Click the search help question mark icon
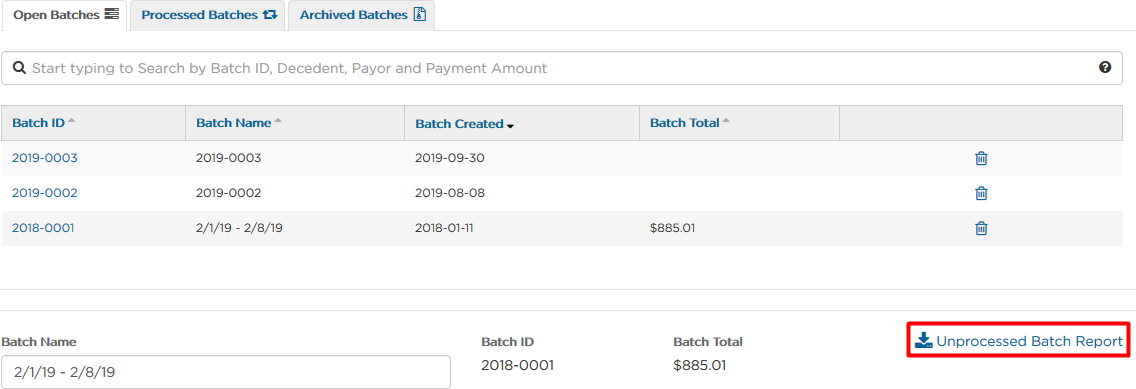The image size is (1136, 389). pyautogui.click(x=1105, y=67)
